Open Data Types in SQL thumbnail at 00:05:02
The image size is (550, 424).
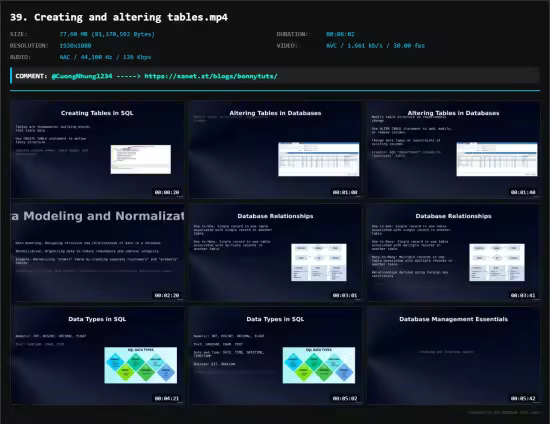pos(275,356)
